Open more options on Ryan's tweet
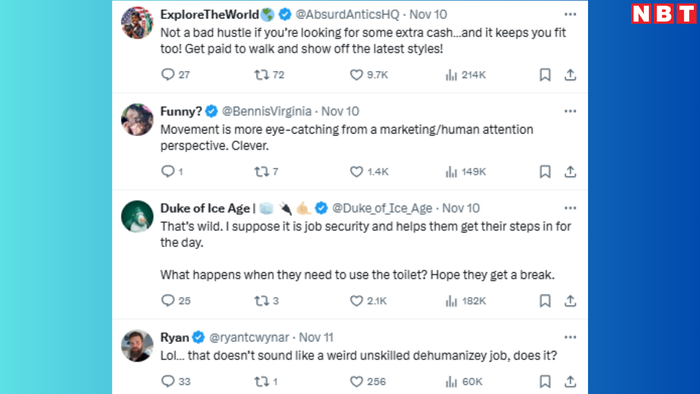This screenshot has height=394, width=700. tap(570, 337)
